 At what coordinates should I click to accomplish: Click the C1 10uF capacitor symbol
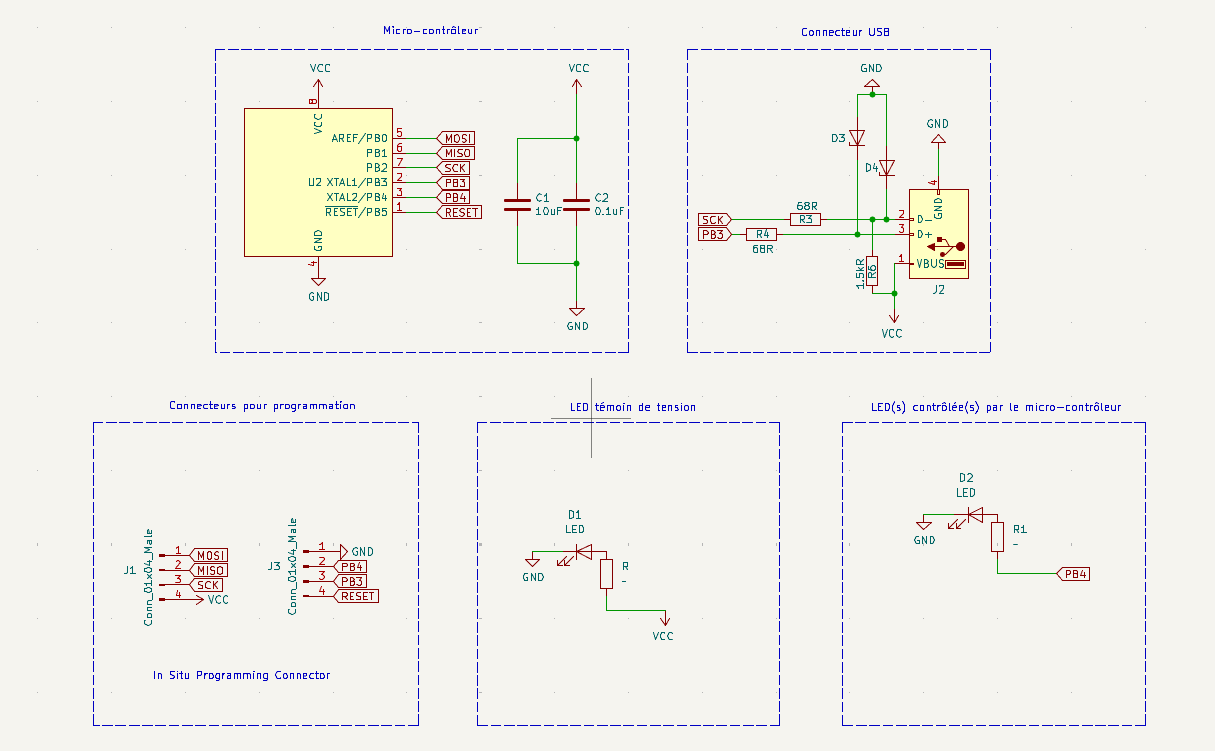click(517, 205)
